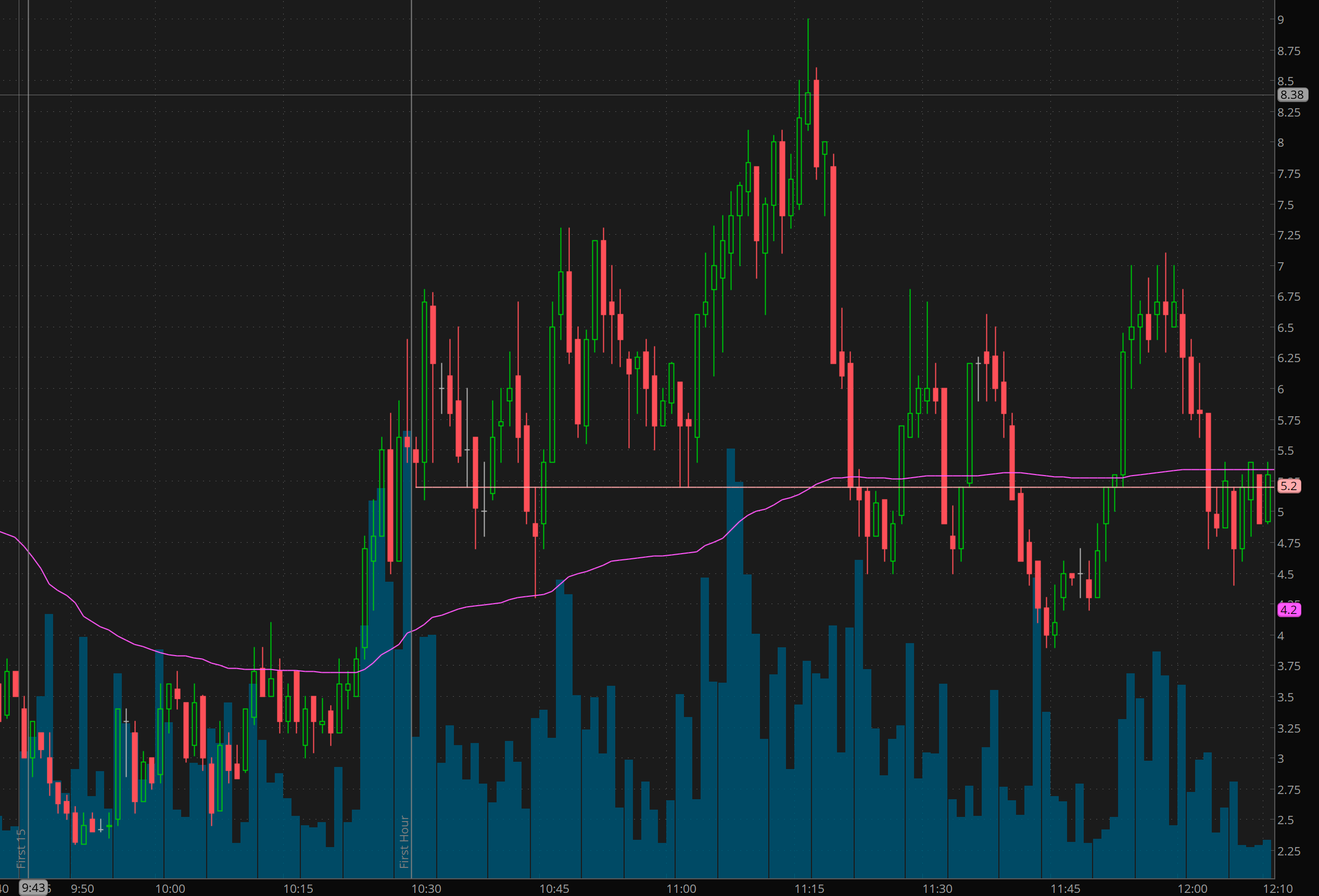Click the 7.5 price axis label

[x=1285, y=205]
